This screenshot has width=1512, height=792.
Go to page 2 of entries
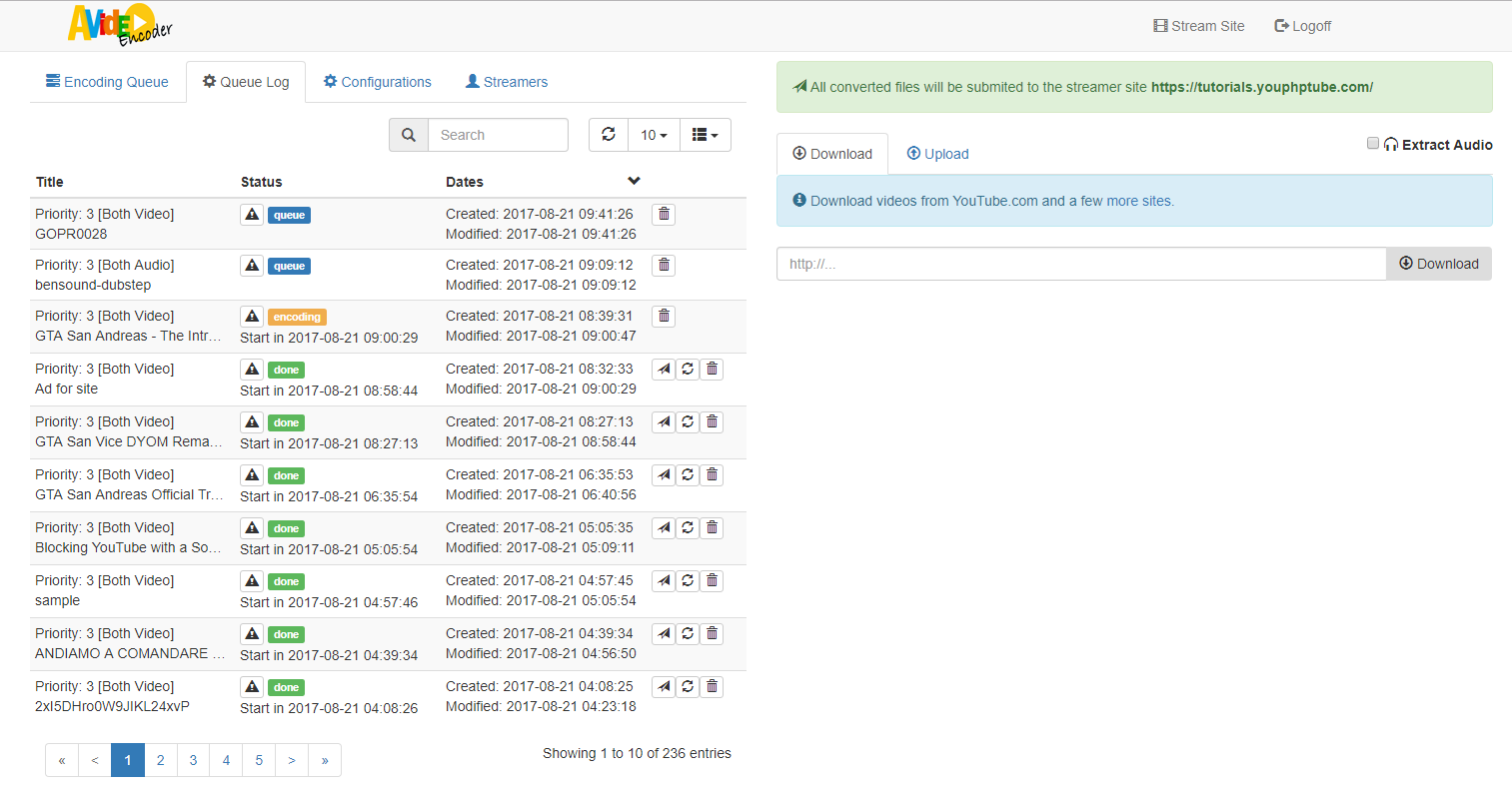[160, 760]
